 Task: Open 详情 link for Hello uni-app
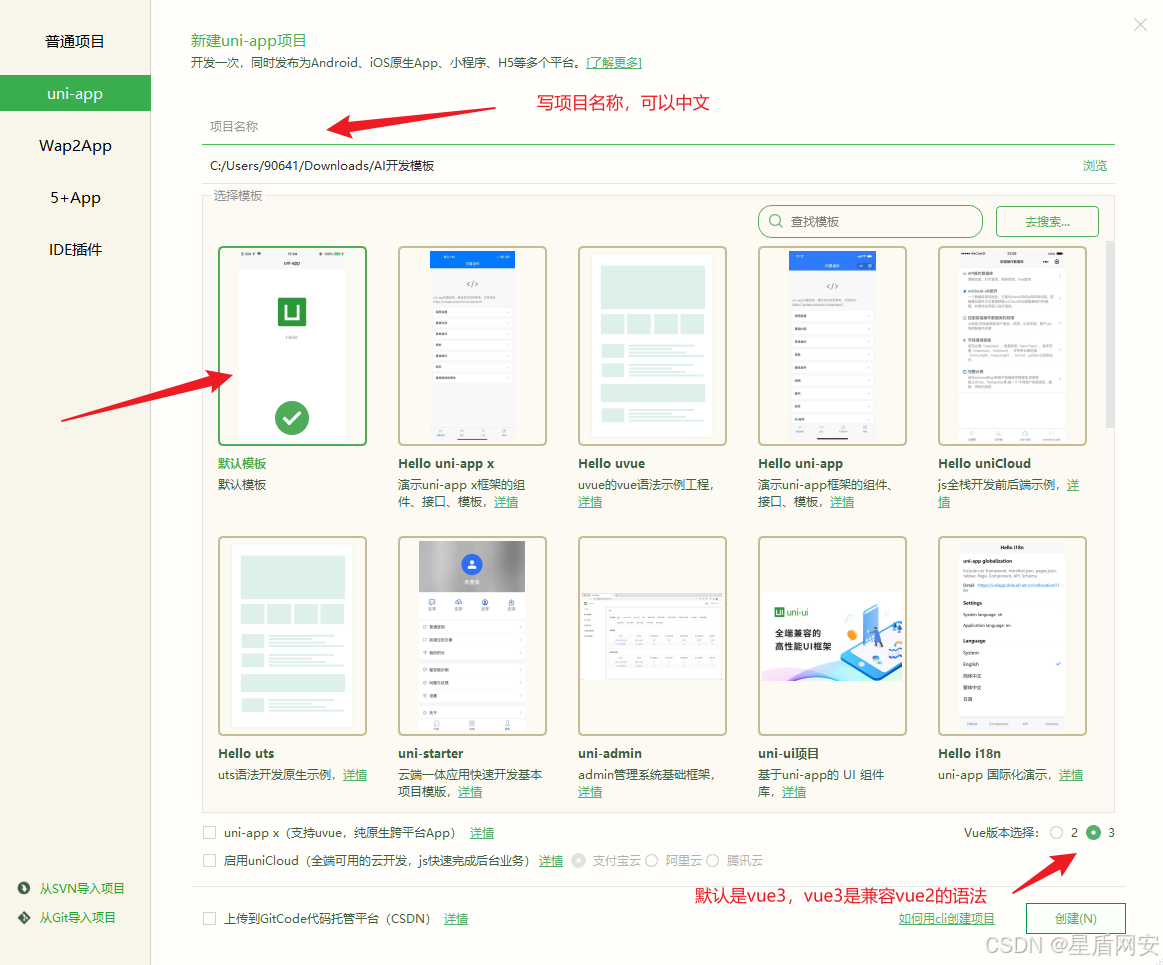click(842, 502)
